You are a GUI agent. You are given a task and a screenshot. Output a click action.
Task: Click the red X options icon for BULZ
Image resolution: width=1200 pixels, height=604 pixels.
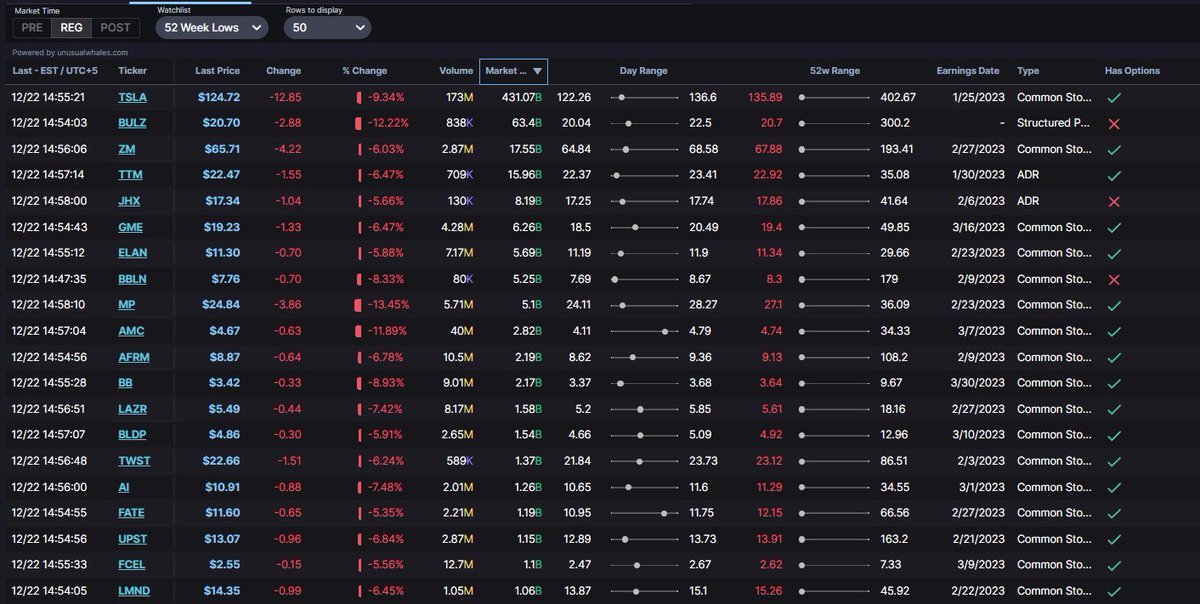(1114, 123)
